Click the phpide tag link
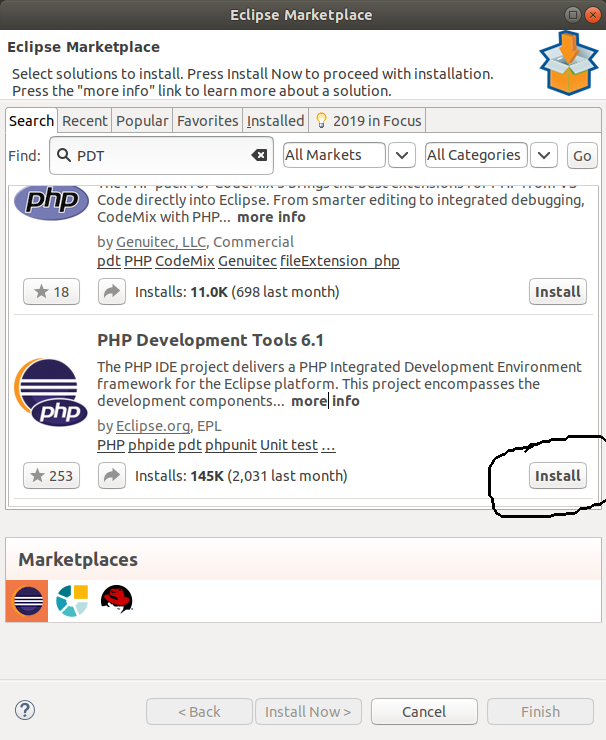Viewport: 606px width, 740px height. click(x=151, y=445)
